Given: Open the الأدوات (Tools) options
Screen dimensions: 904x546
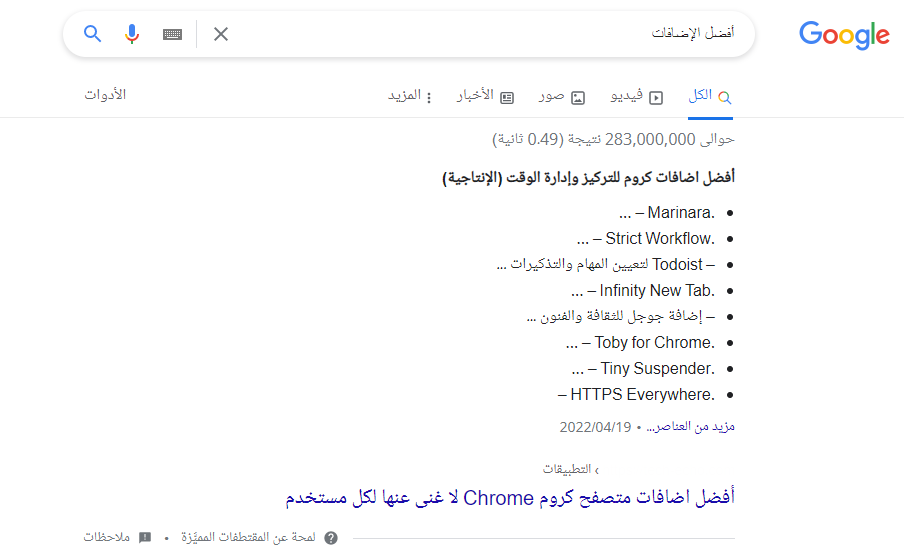Looking at the screenshot, I should pos(105,95).
